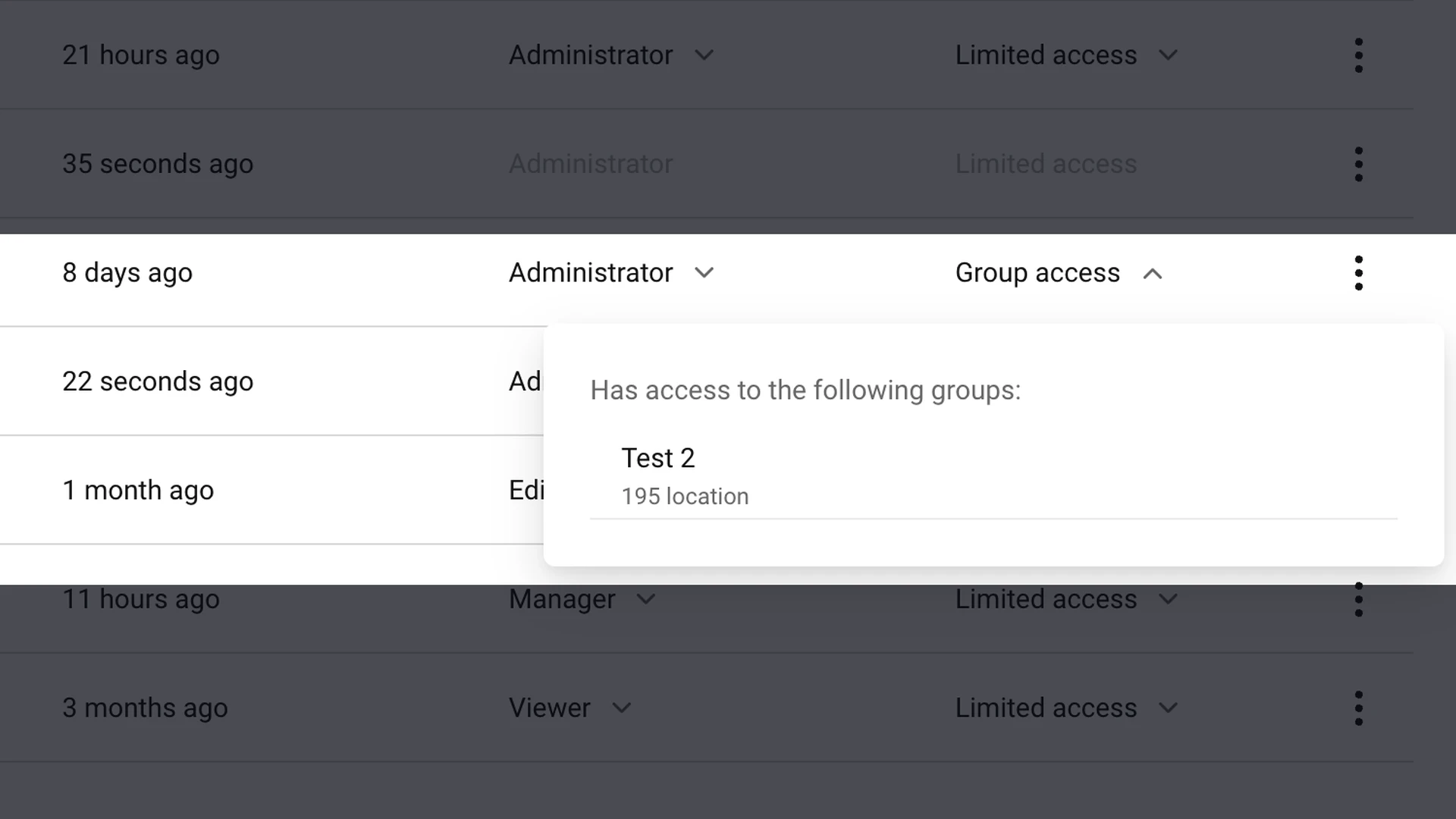
Task: Click the 195 location subtitle
Action: click(x=685, y=497)
